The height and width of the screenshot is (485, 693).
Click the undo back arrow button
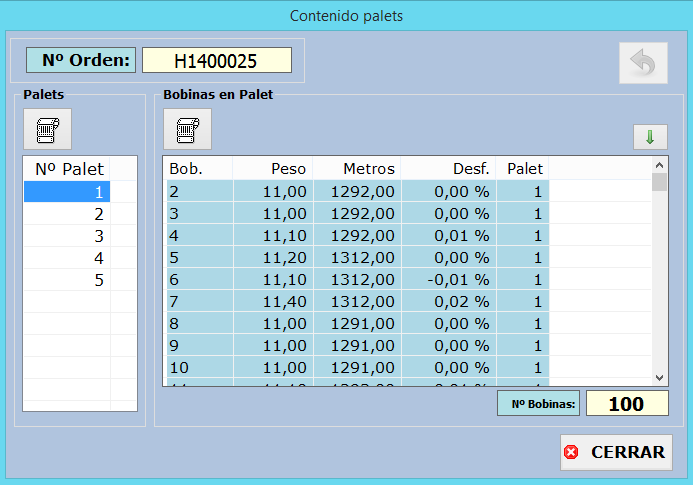(x=642, y=65)
